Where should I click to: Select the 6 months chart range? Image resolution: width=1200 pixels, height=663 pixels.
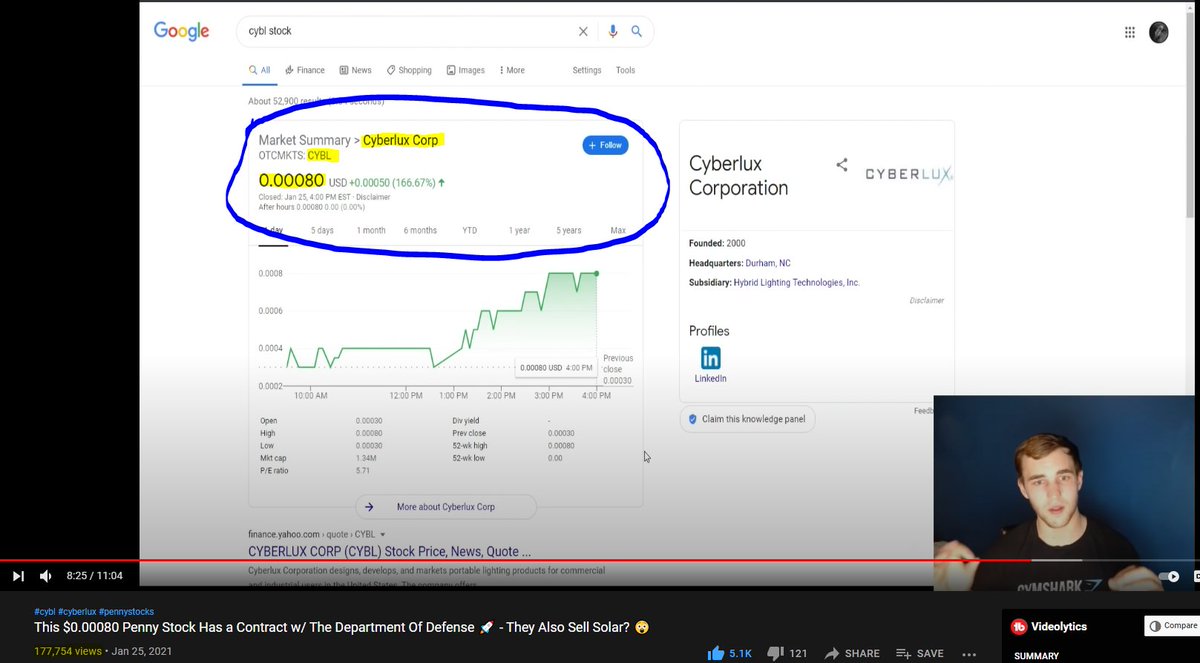pyautogui.click(x=420, y=230)
